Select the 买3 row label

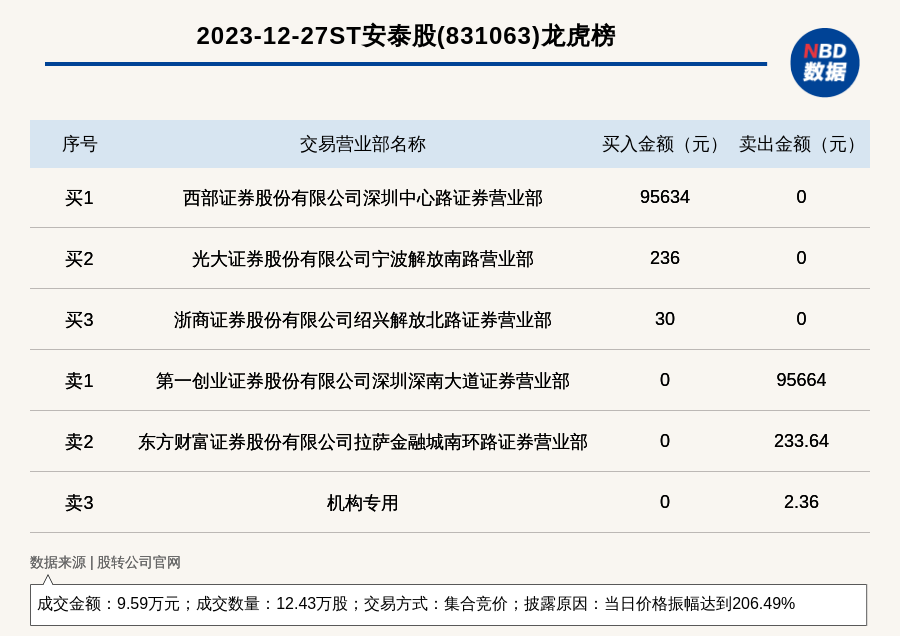(79, 320)
